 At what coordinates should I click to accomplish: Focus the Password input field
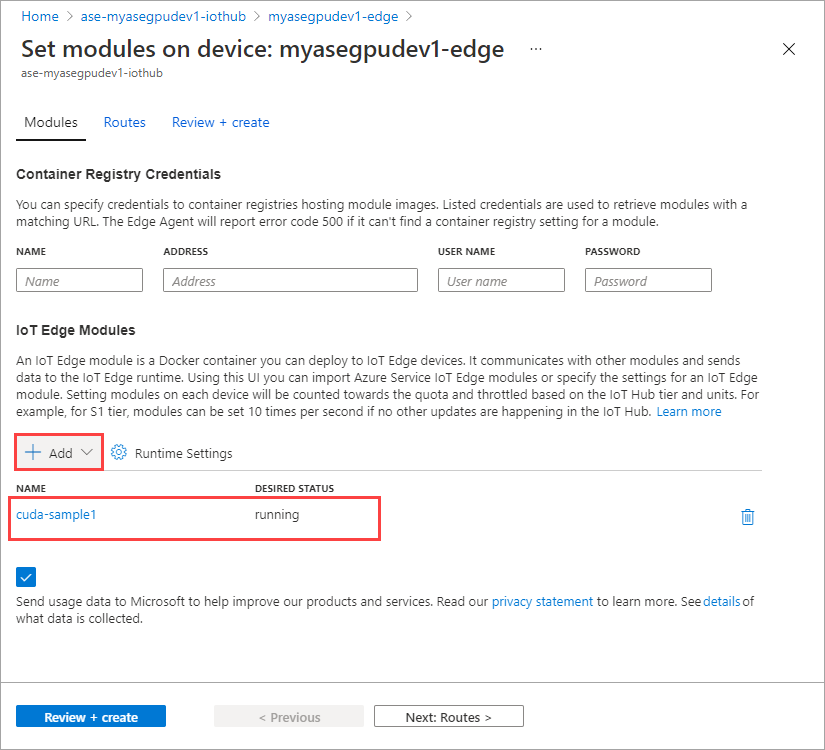pyautogui.click(x=648, y=280)
